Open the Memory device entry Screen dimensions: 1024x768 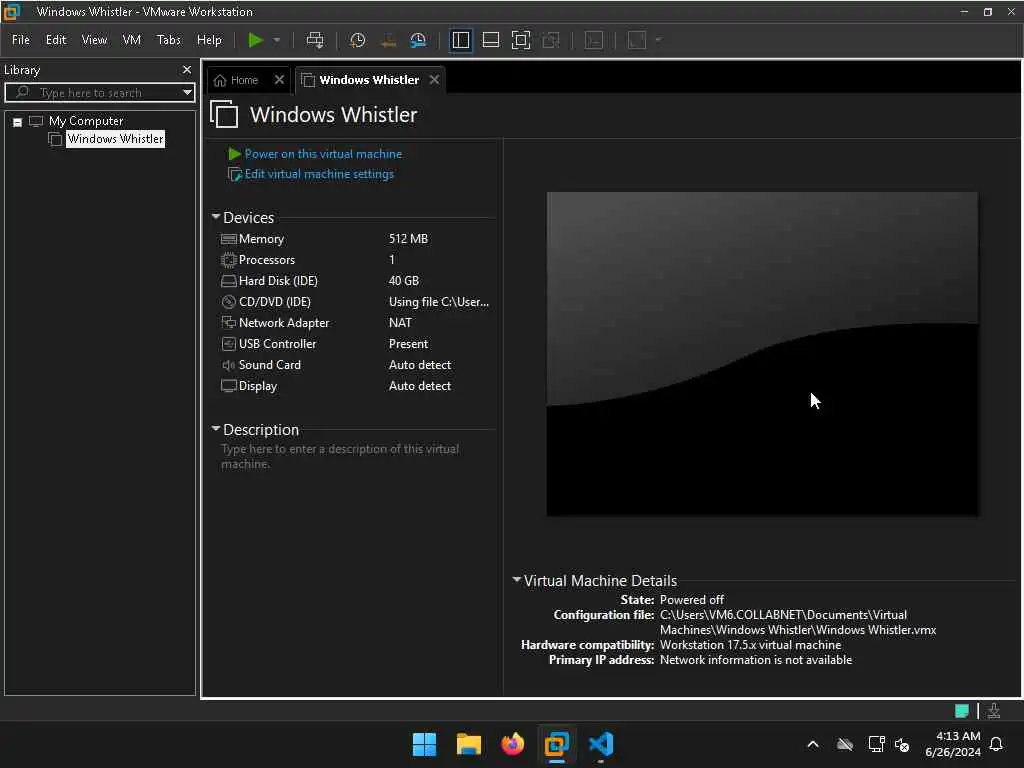261,239
